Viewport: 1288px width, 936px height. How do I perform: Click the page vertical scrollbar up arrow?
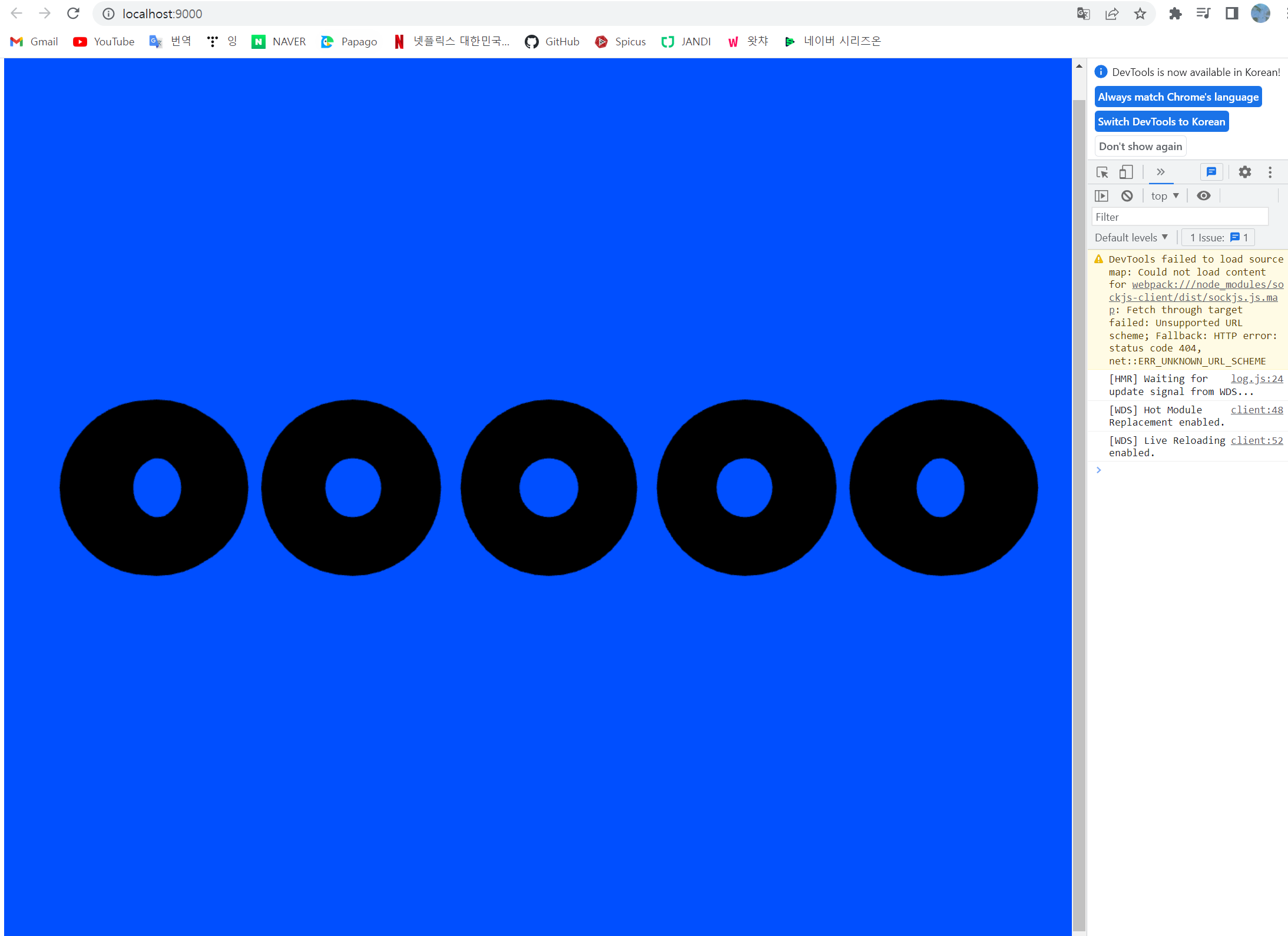[1079, 66]
